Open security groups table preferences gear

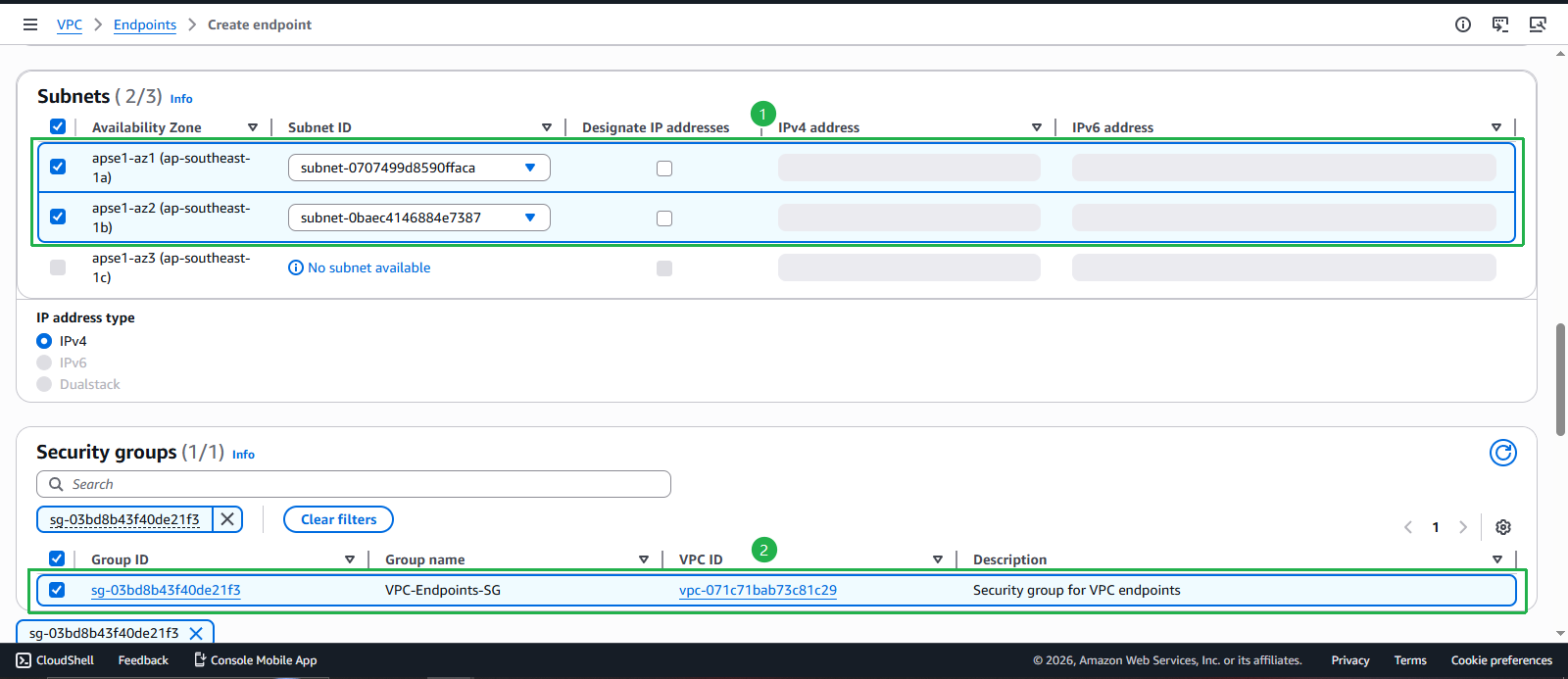click(1503, 527)
